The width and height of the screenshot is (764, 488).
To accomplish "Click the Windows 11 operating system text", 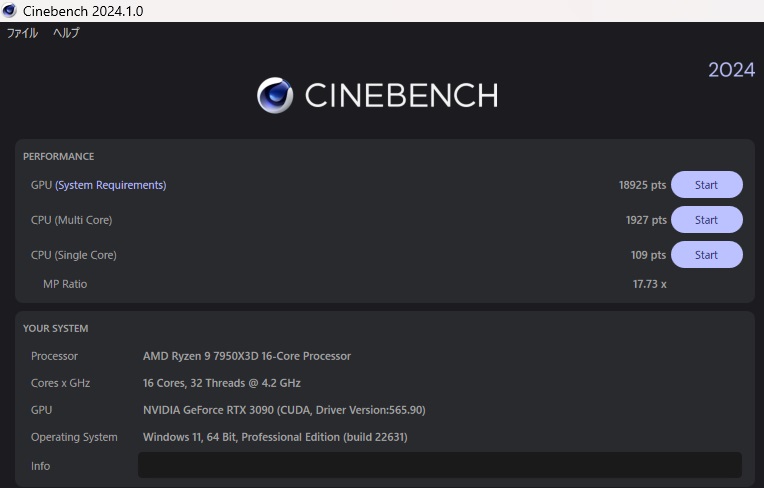I will pyautogui.click(x=275, y=437).
